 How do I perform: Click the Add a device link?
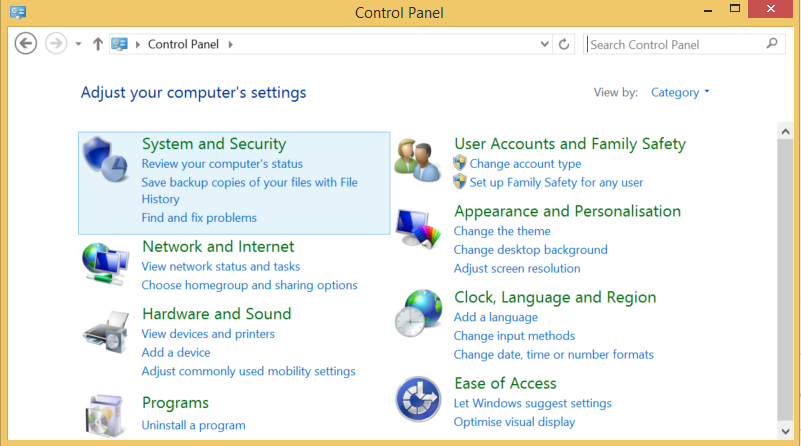[176, 353]
